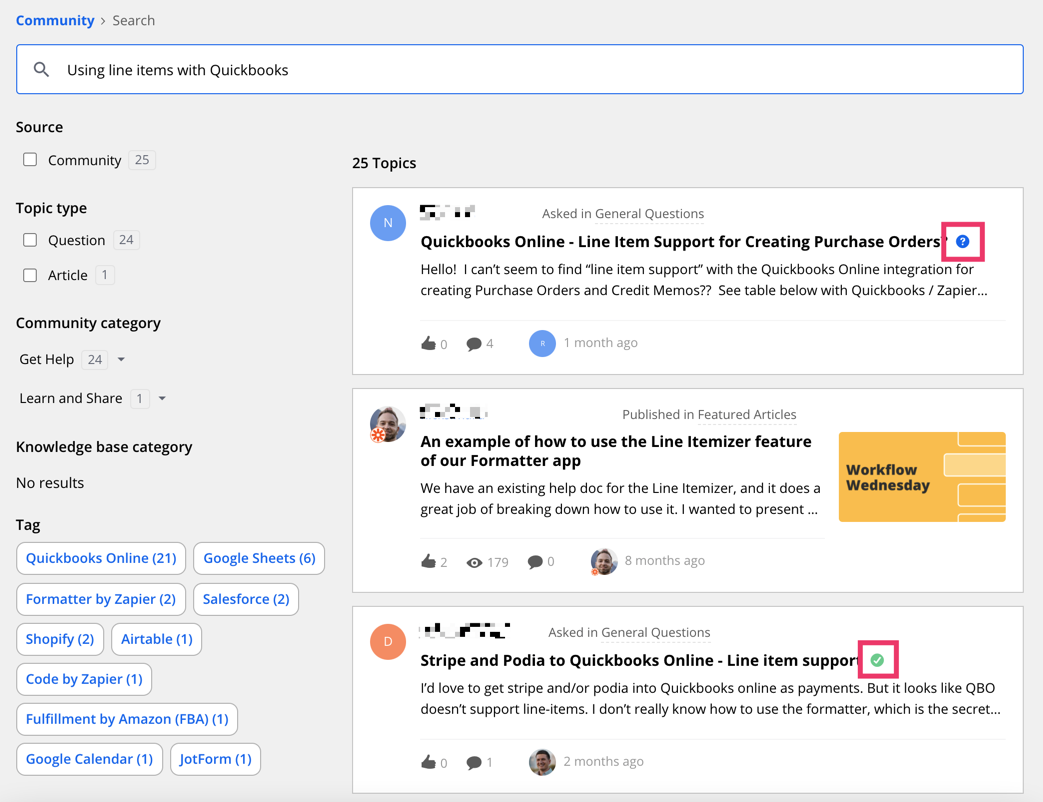The image size is (1043, 802).
Task: Expand the Get Help category arrow
Action: tap(121, 360)
